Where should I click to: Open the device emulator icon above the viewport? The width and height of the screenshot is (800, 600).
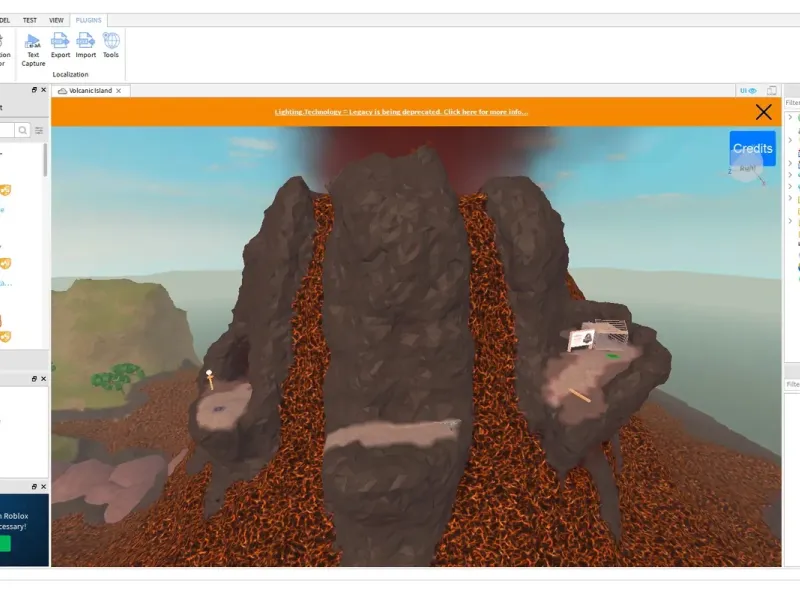(772, 91)
